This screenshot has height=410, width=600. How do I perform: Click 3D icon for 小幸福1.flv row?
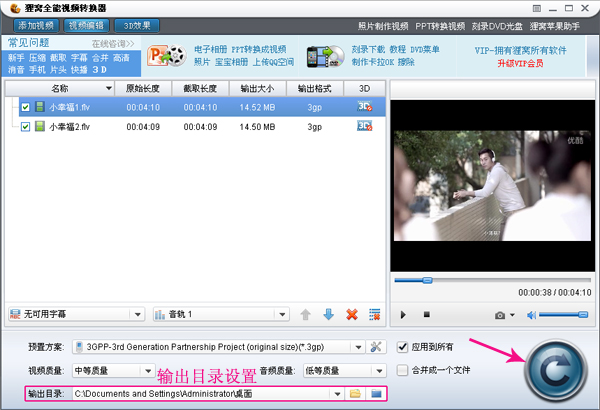[x=364, y=107]
